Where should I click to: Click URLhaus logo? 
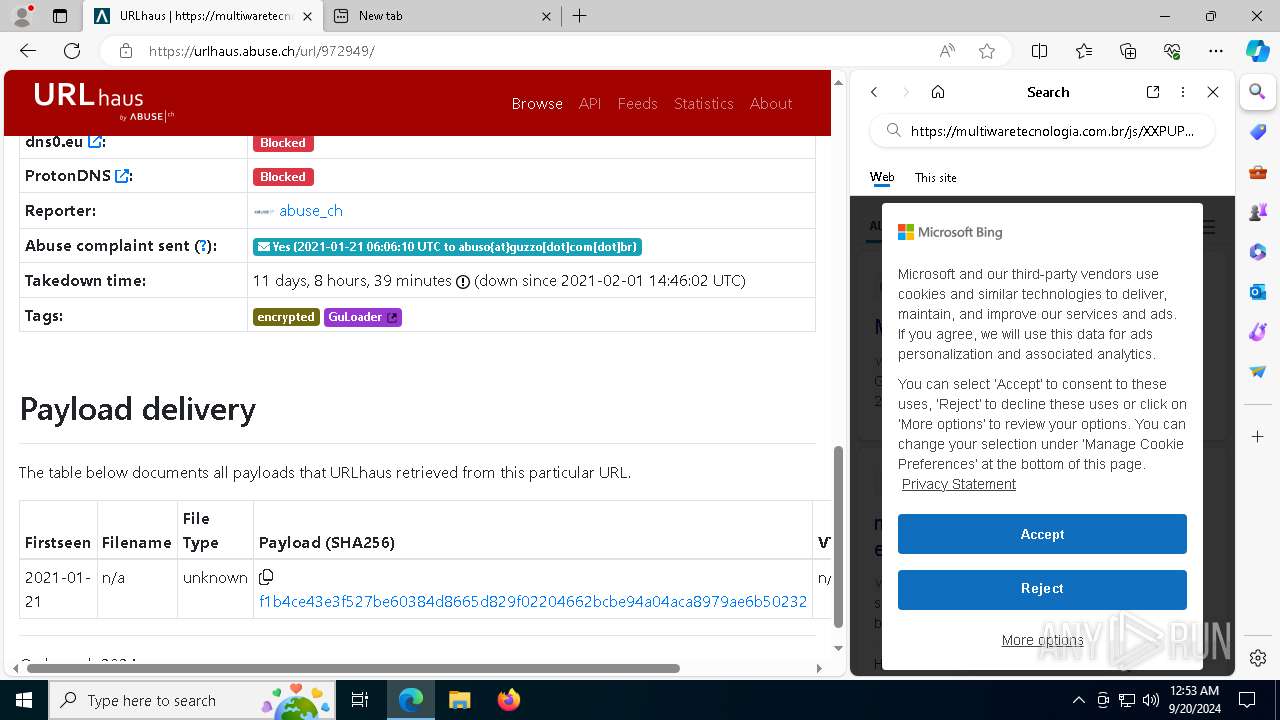pyautogui.click(x=104, y=102)
